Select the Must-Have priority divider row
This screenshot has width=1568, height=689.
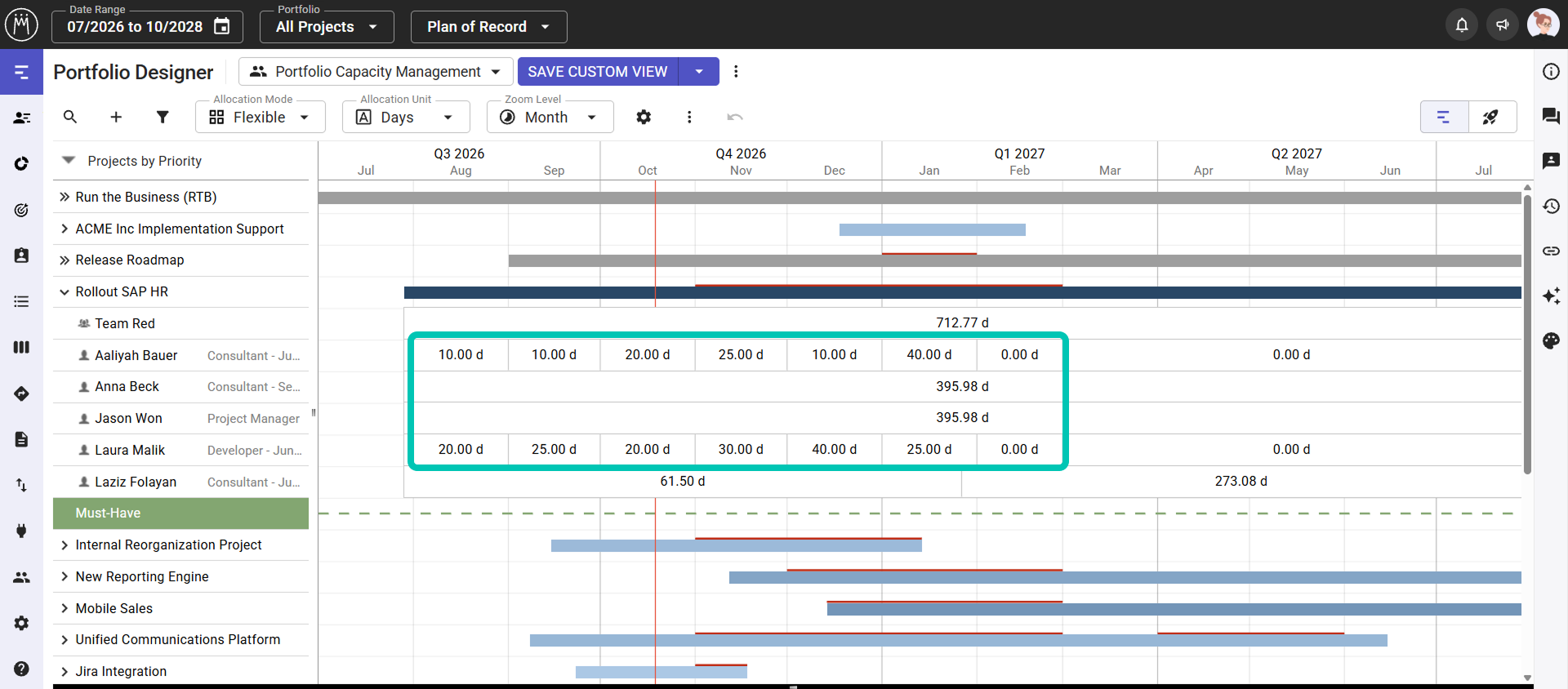point(180,513)
